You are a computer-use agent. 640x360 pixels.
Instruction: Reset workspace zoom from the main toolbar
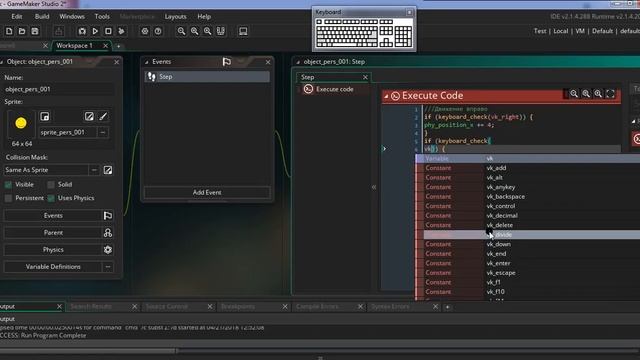tap(195, 31)
